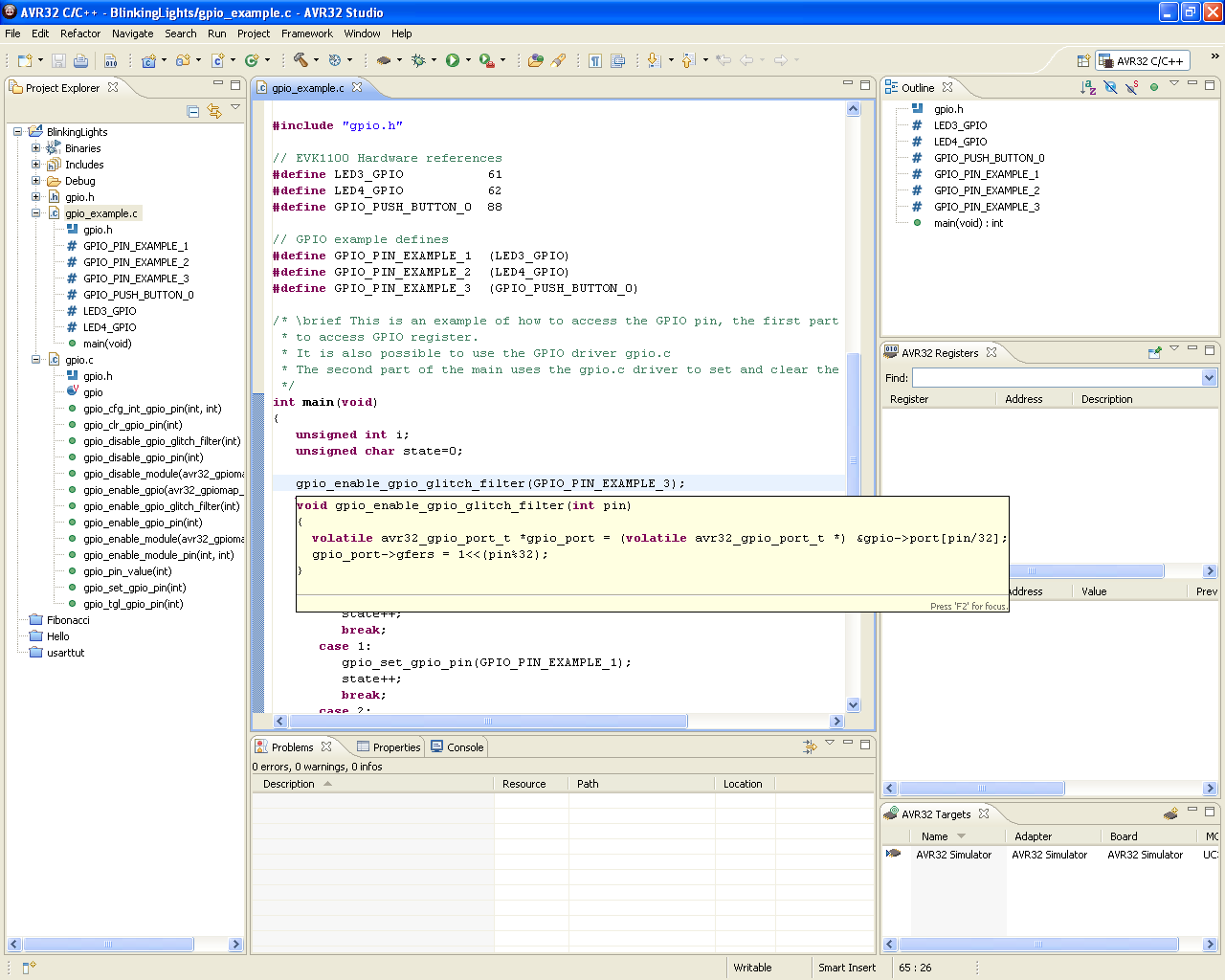Close the Outline view
Viewport: 1225px width, 980px height.
coord(947,87)
